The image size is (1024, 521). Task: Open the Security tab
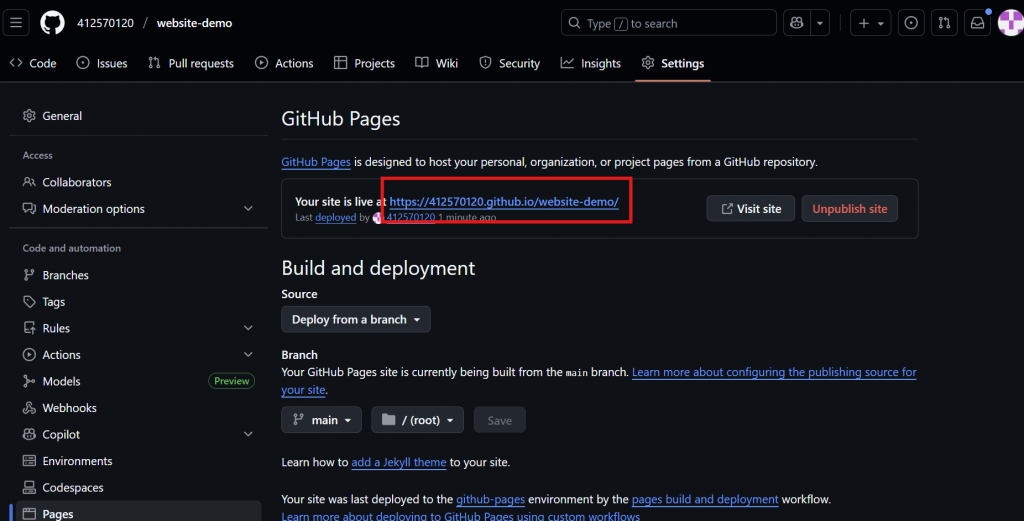point(510,63)
